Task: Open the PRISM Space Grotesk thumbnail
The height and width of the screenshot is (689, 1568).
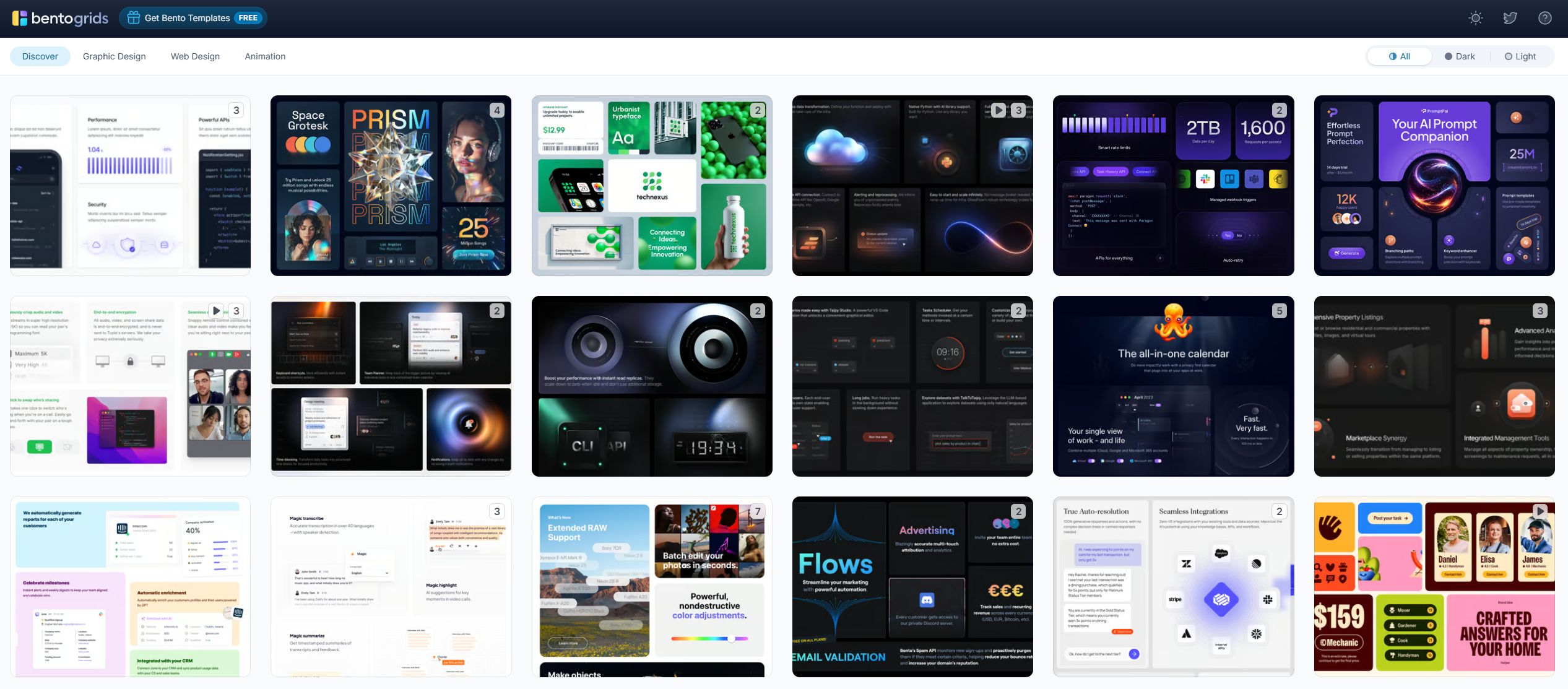Action: (391, 186)
